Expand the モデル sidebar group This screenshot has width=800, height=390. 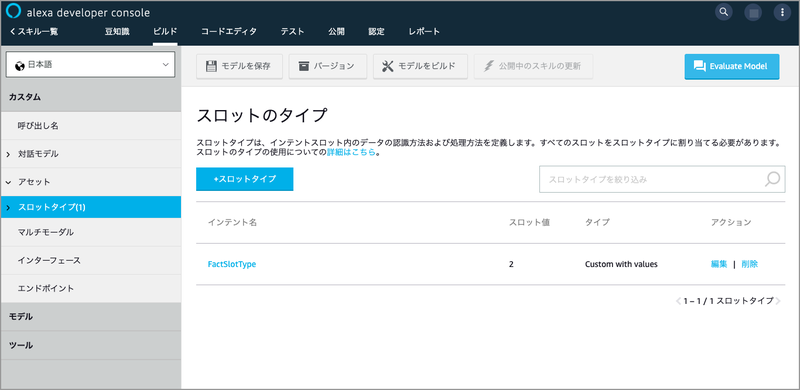tap(90, 316)
